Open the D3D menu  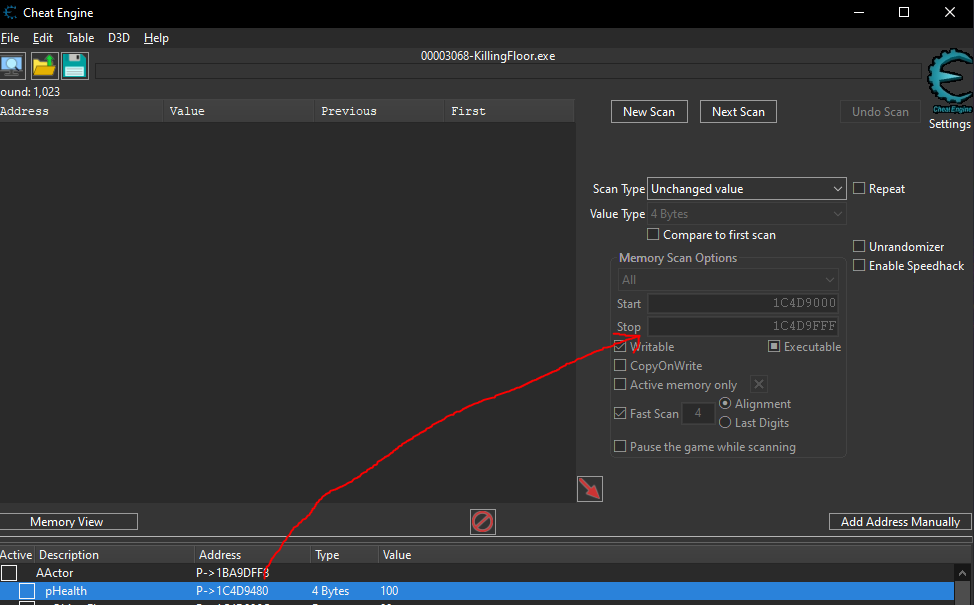pyautogui.click(x=119, y=38)
